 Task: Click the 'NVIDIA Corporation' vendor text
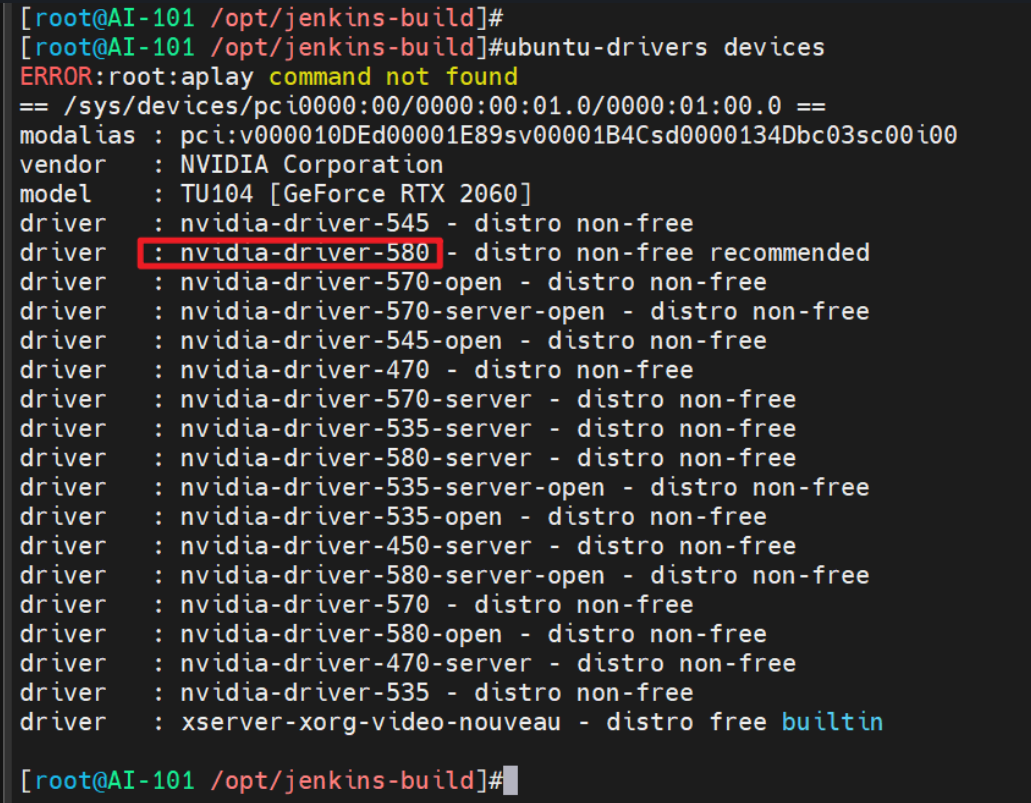click(x=311, y=165)
